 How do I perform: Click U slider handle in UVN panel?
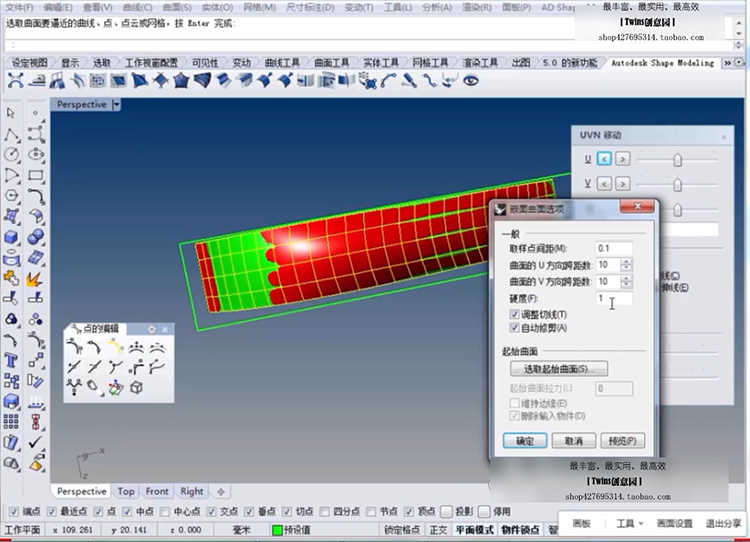(677, 160)
